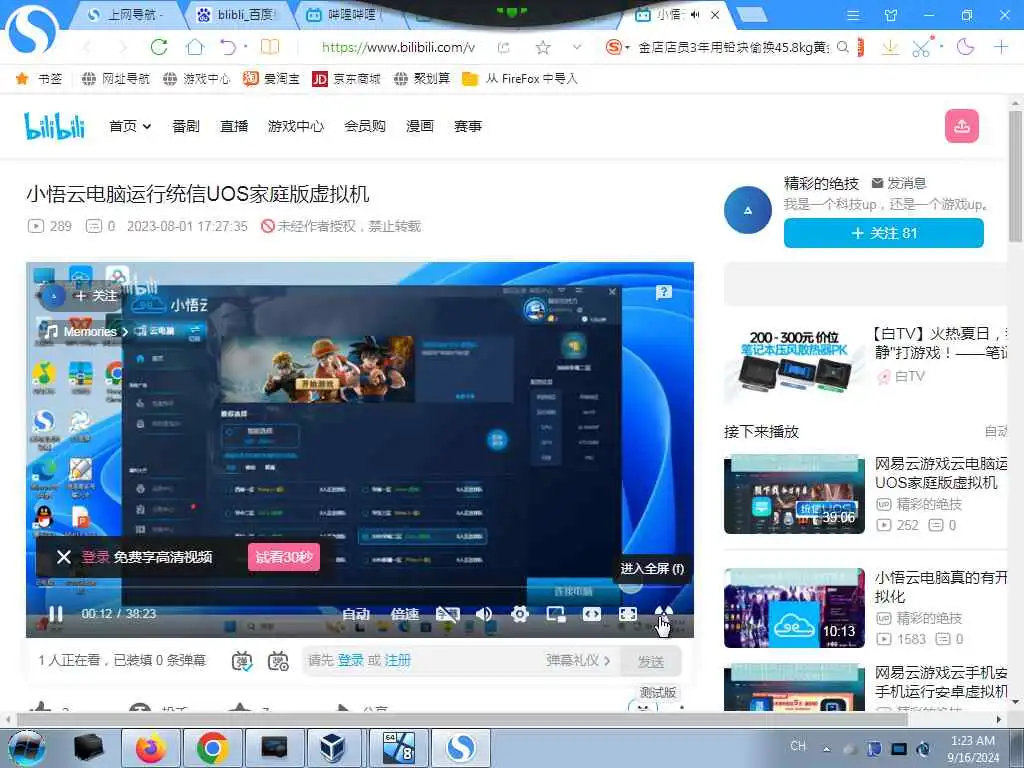Open the 直播 navigation item
1024x768 pixels.
point(234,126)
